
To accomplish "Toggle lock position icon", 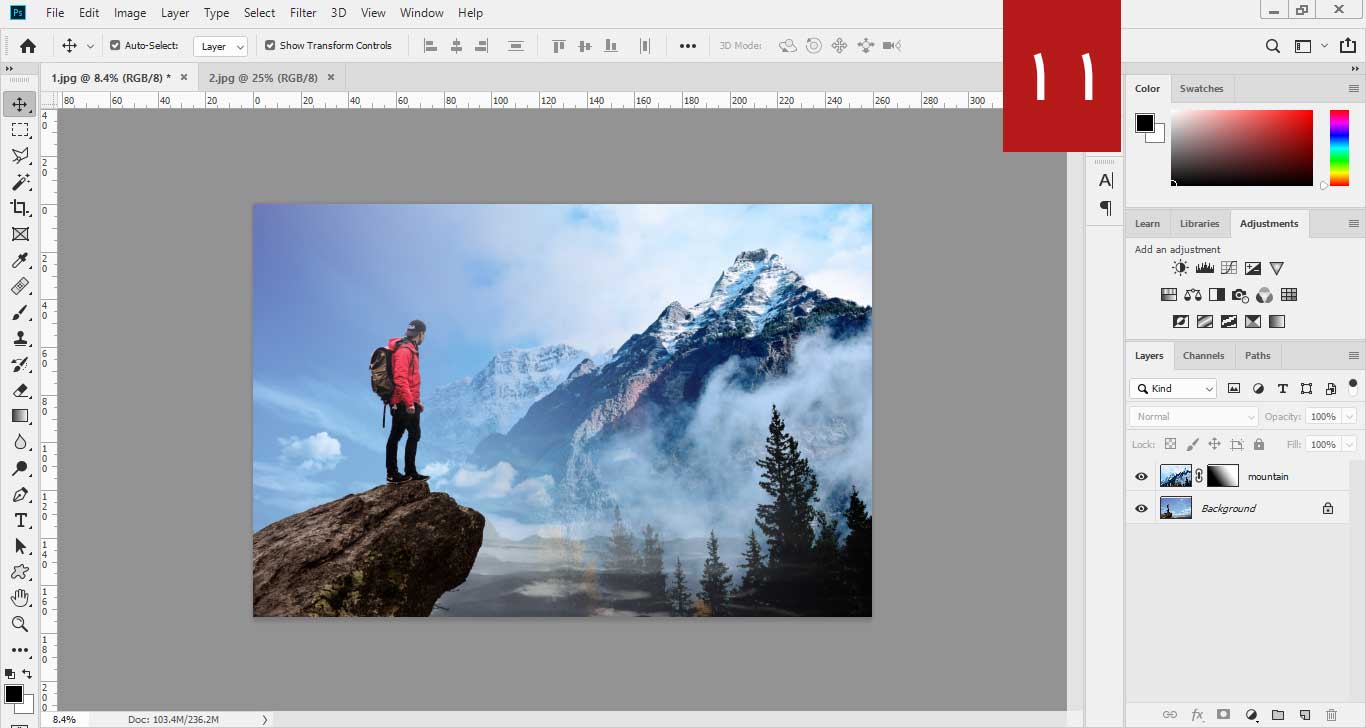I will [x=1214, y=444].
